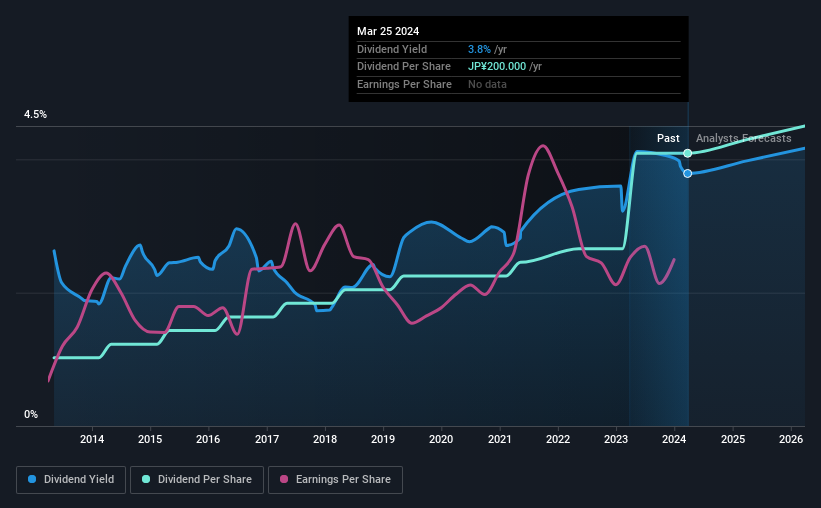Click the 3.8% dividend yield value
Screen dimensions: 821x508
479,49
